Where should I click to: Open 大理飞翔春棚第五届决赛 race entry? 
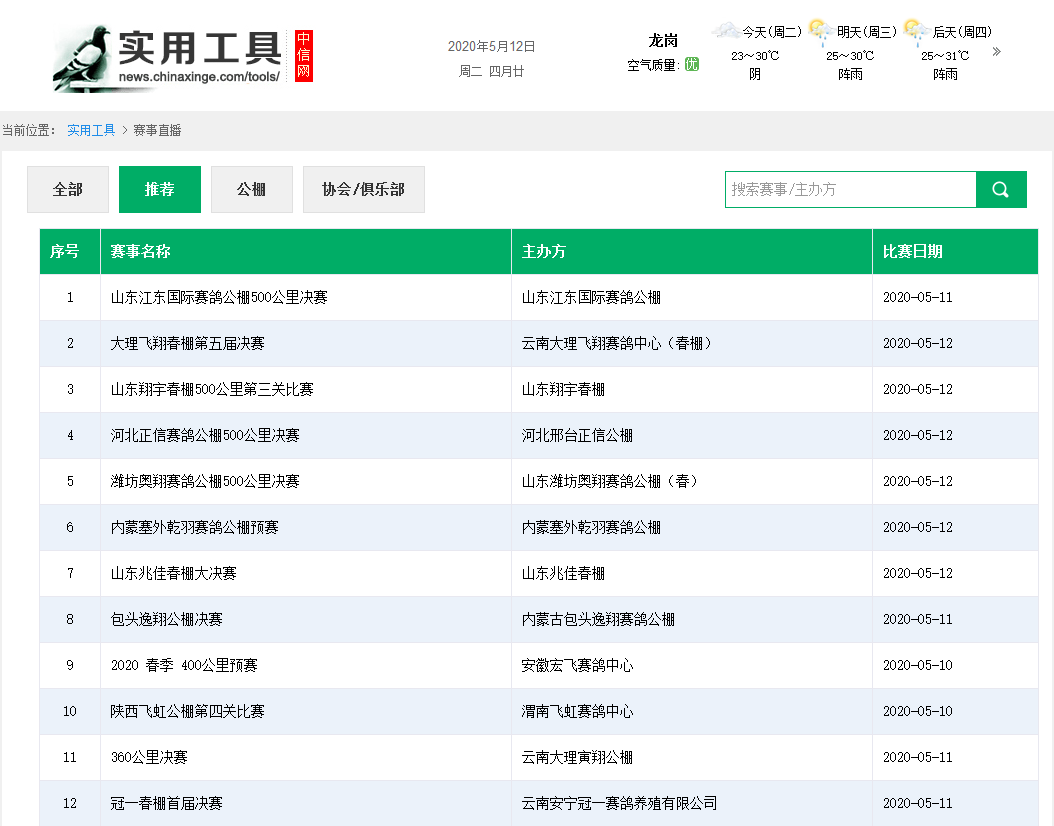pyautogui.click(x=188, y=344)
